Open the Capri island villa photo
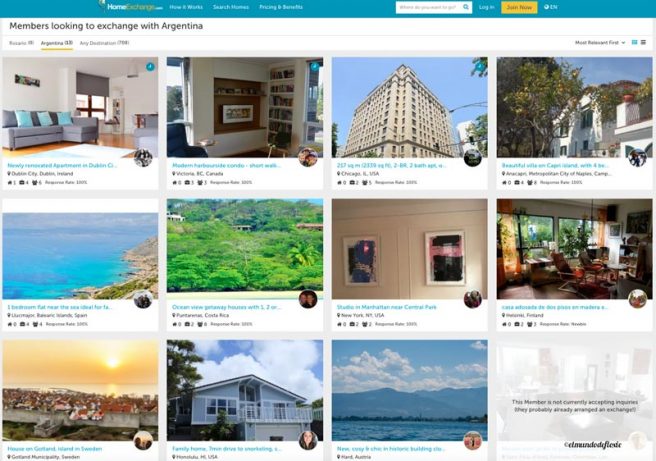 (x=574, y=107)
